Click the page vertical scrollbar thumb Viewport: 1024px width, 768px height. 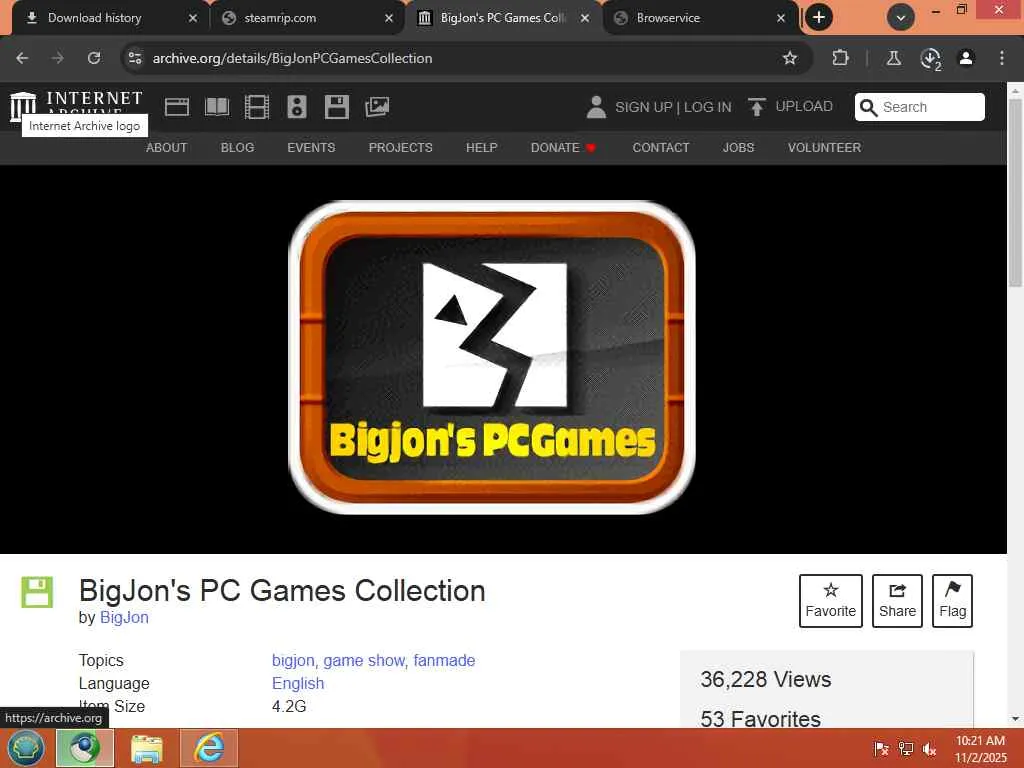(x=1015, y=193)
